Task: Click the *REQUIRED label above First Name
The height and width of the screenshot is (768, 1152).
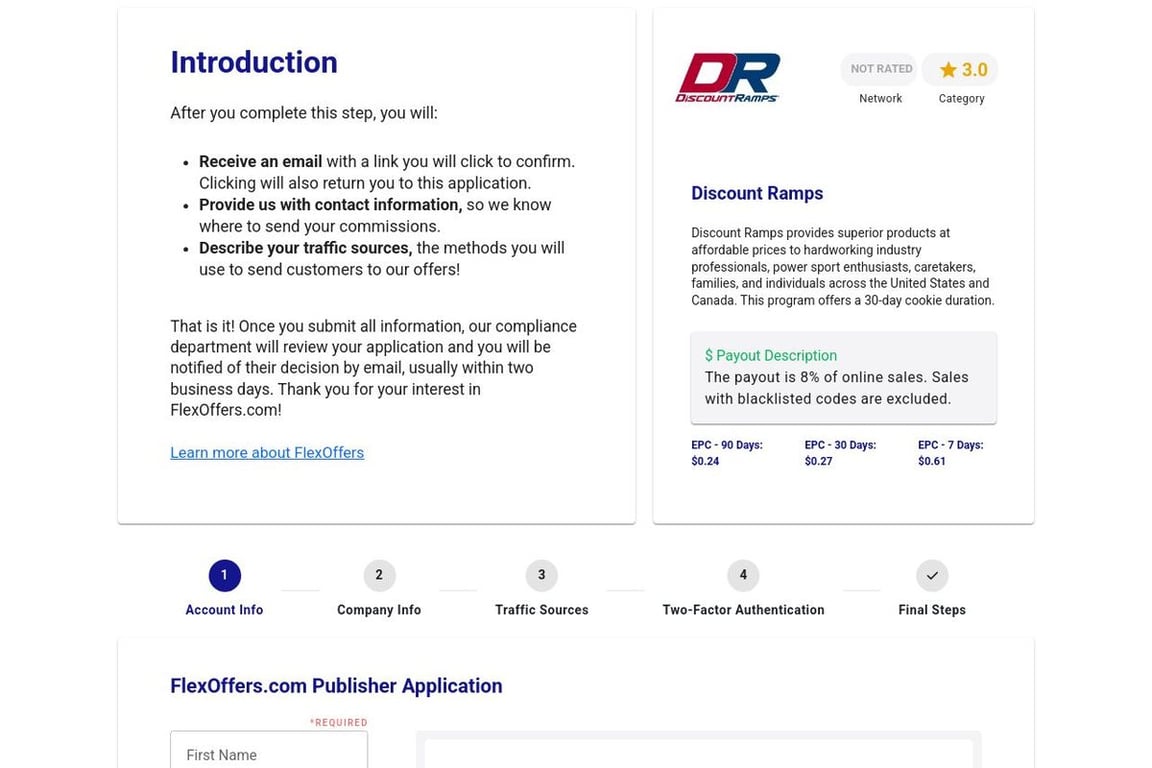Action: 338,722
